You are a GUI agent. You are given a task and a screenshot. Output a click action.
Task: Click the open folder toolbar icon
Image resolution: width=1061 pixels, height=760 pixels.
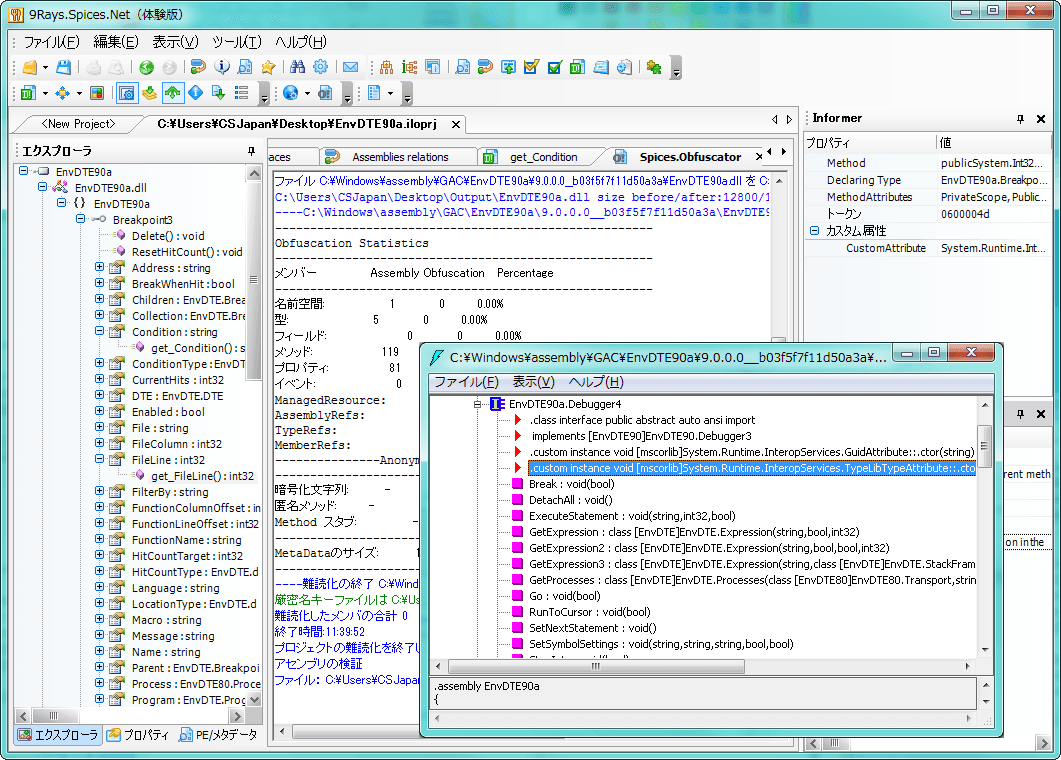click(x=29, y=67)
